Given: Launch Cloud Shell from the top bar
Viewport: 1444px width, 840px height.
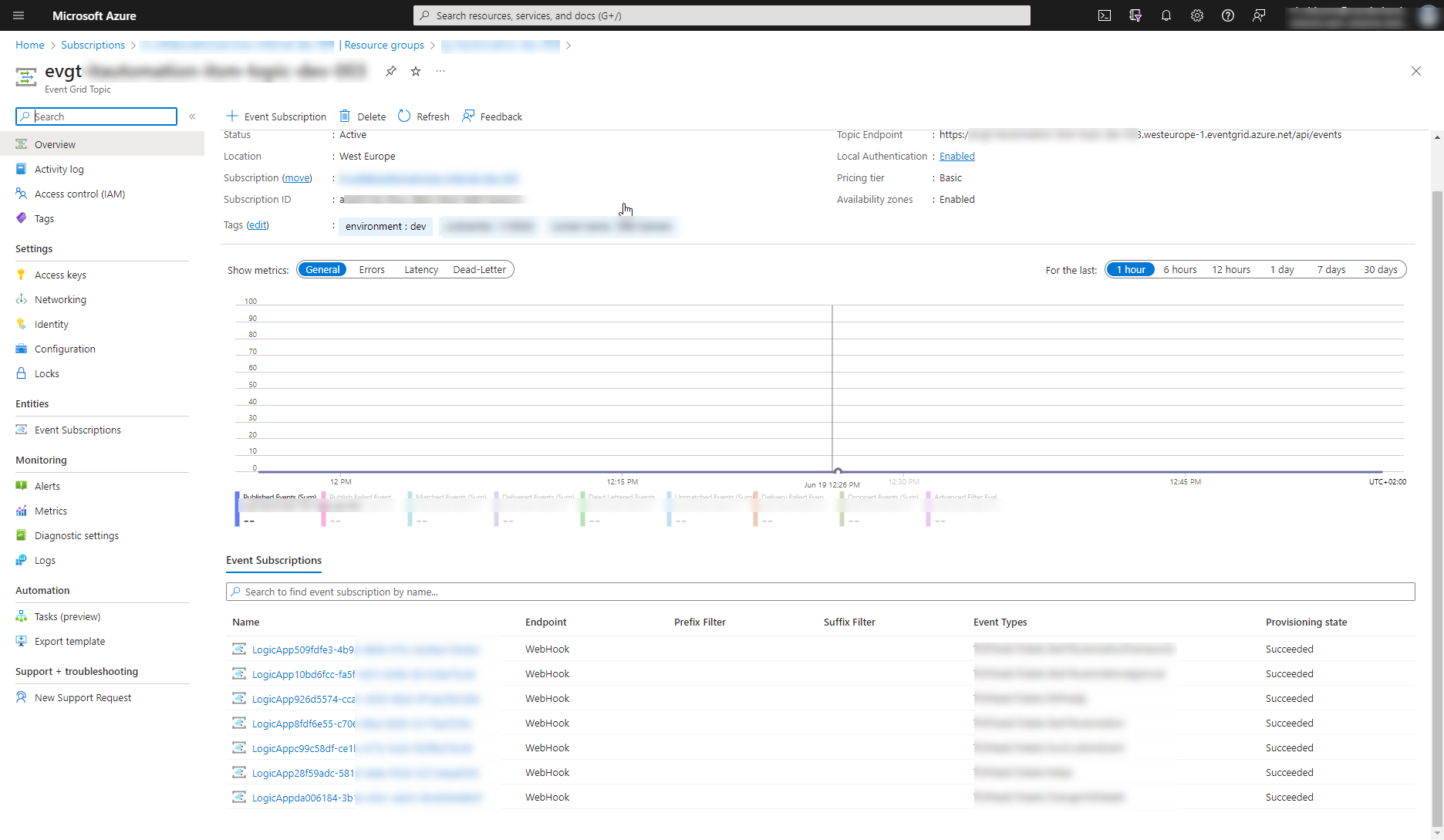Looking at the screenshot, I should click(x=1105, y=15).
